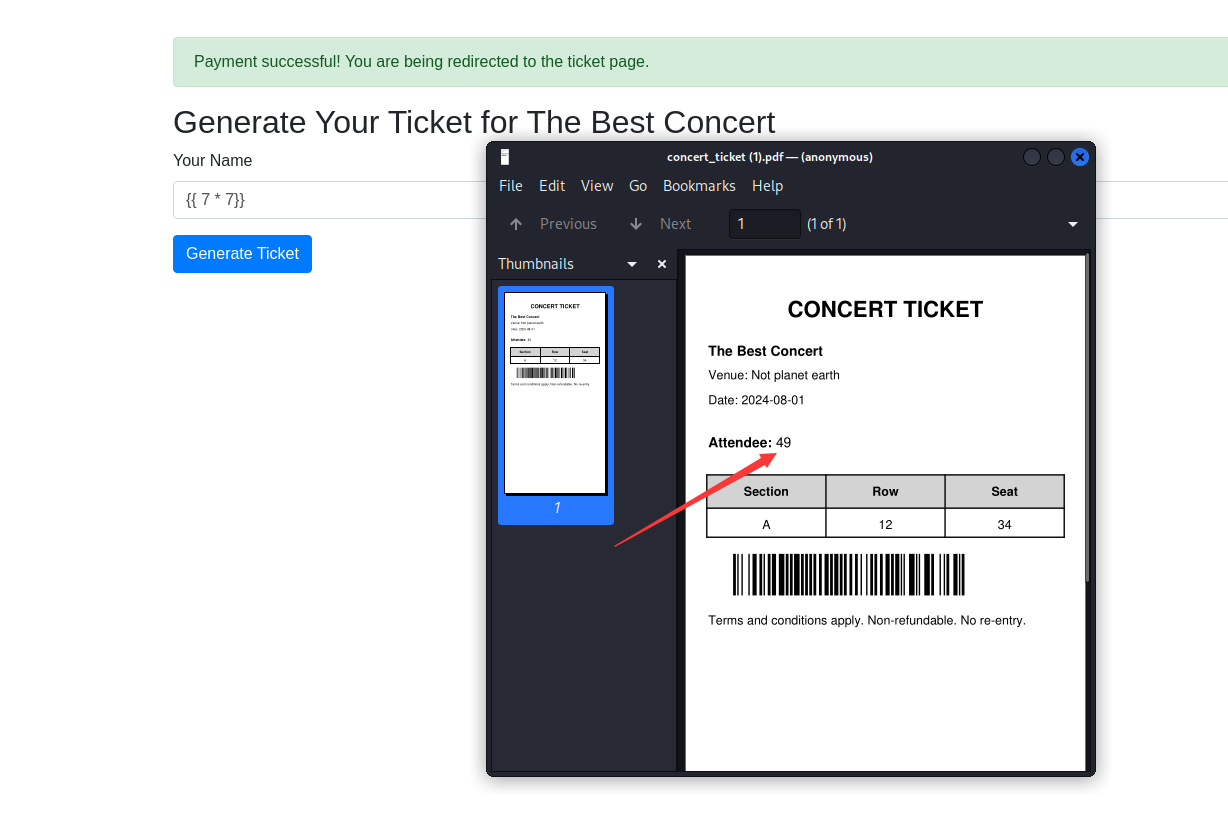Open the Go menu
Viewport: 1228px width, 837px height.
[x=638, y=186]
